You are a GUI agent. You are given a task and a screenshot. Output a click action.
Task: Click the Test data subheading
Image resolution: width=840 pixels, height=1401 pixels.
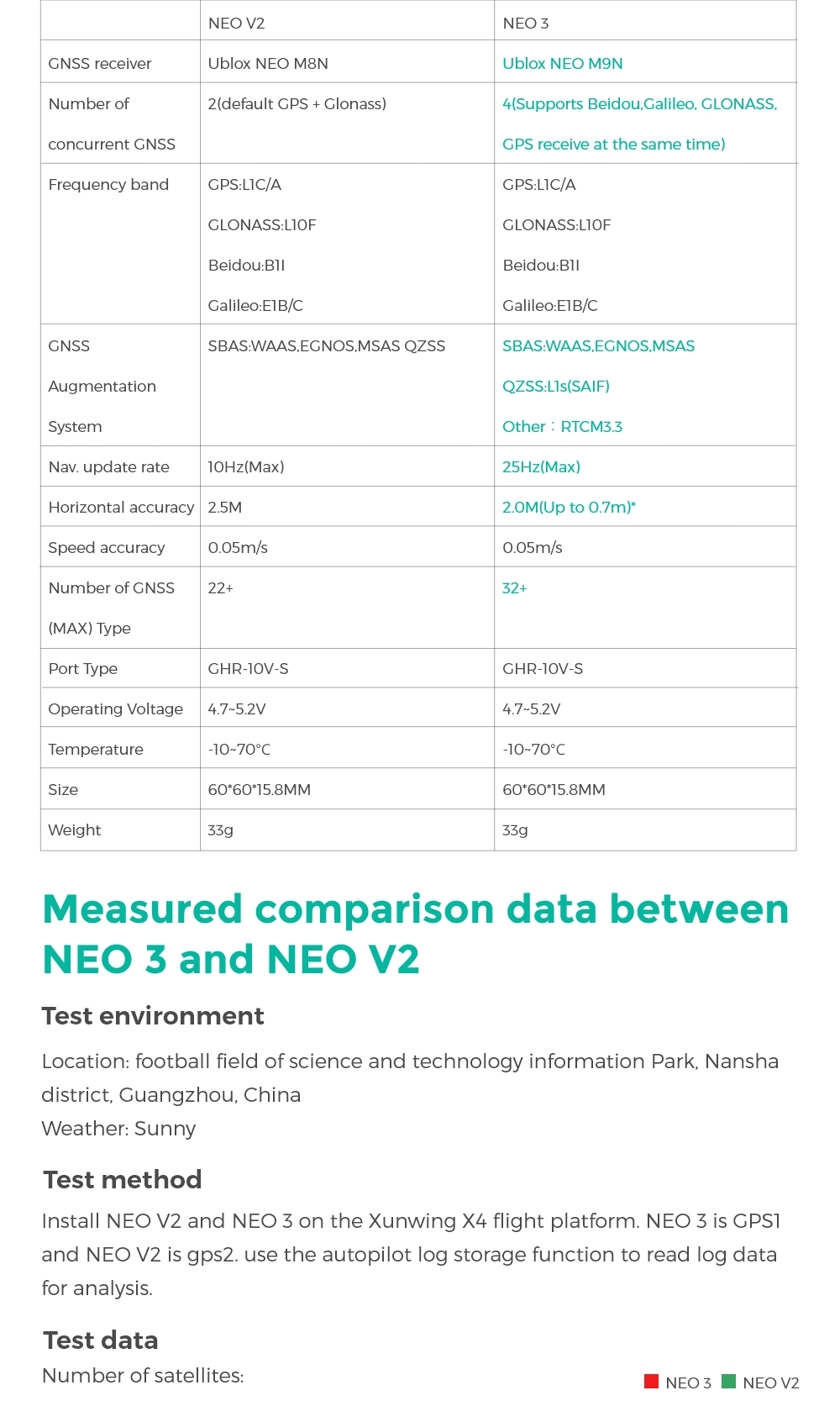point(101,1340)
